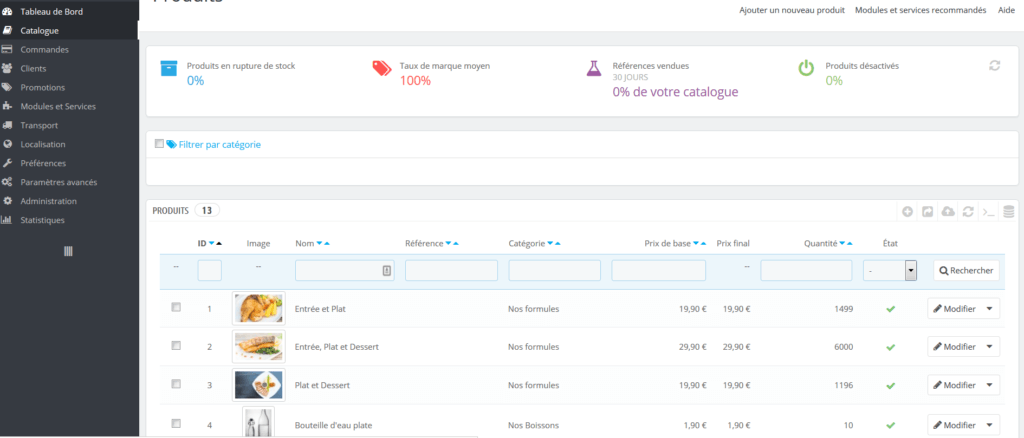Open Tableau de Bord in sidebar
The width and height of the screenshot is (1024, 438).
point(52,12)
